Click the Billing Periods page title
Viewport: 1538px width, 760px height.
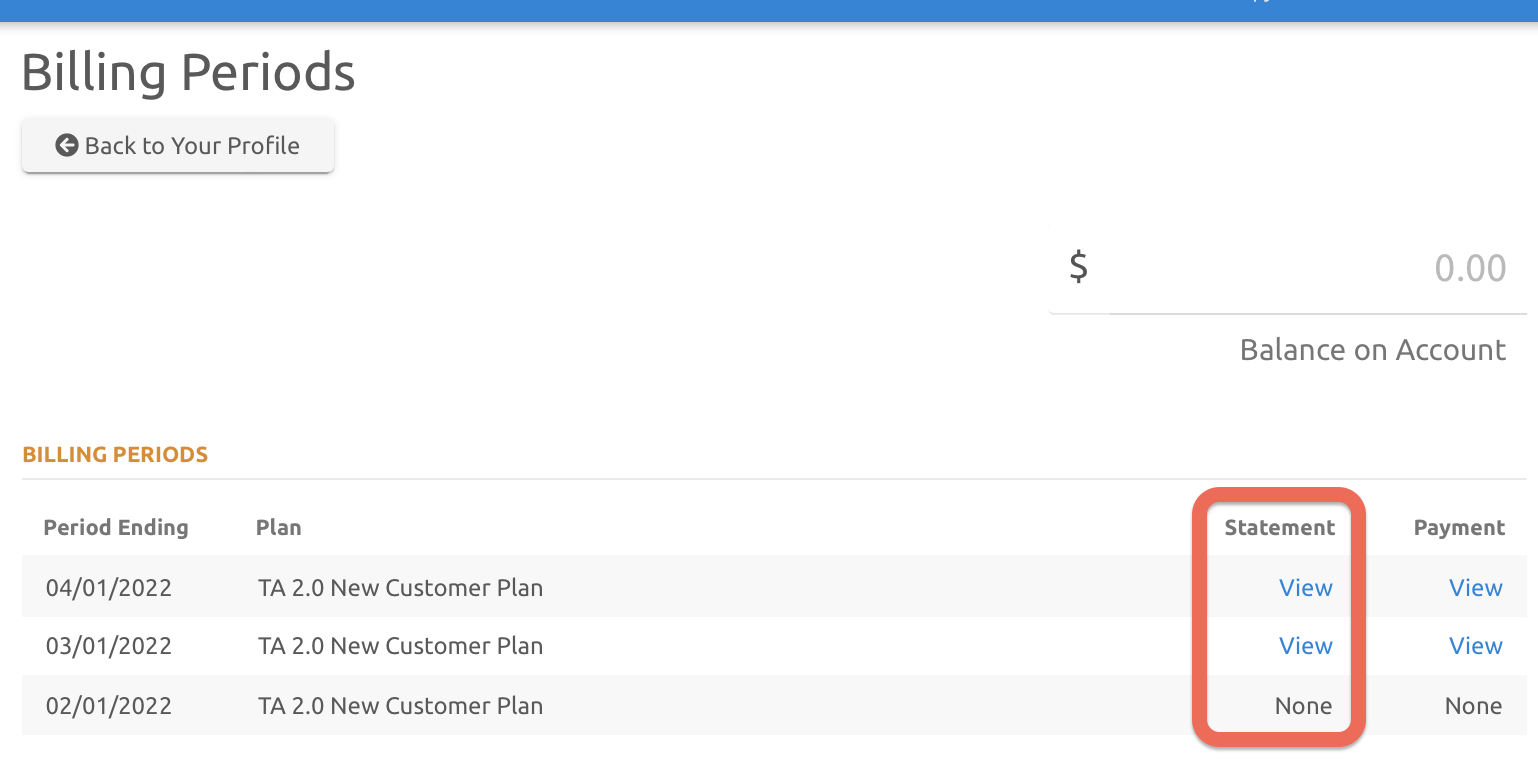(187, 71)
